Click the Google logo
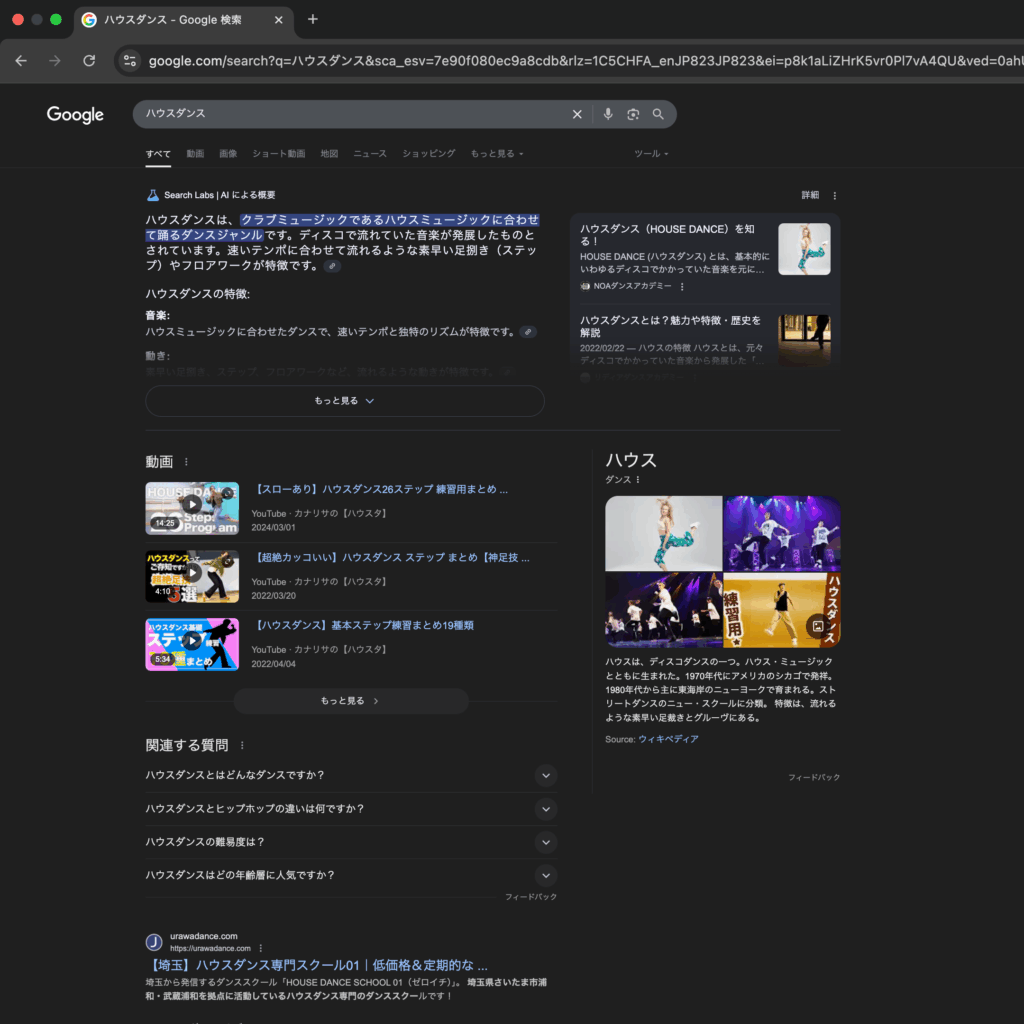This screenshot has width=1024, height=1024. pos(75,115)
